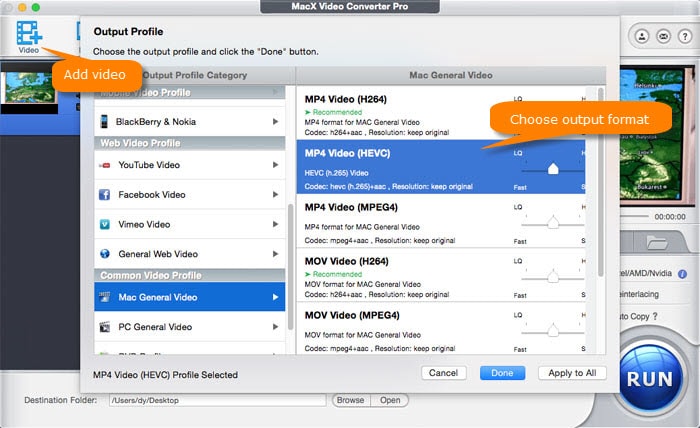Viewport: 700px width, 428px height.
Task: Select Vimeo Video category
Action: click(190, 224)
